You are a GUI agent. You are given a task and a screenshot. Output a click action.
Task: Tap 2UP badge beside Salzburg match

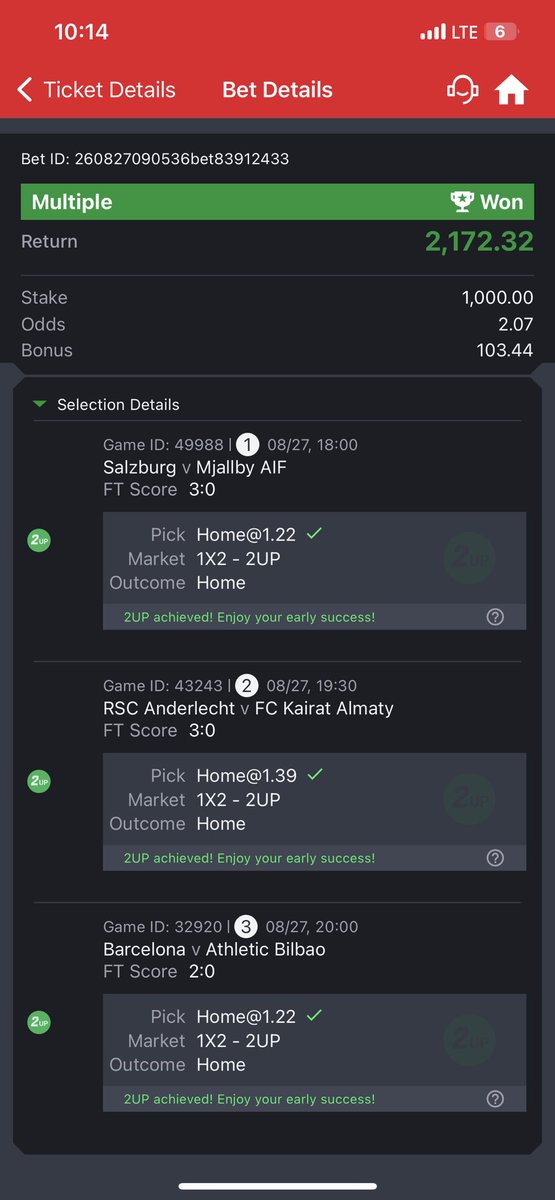click(x=38, y=541)
